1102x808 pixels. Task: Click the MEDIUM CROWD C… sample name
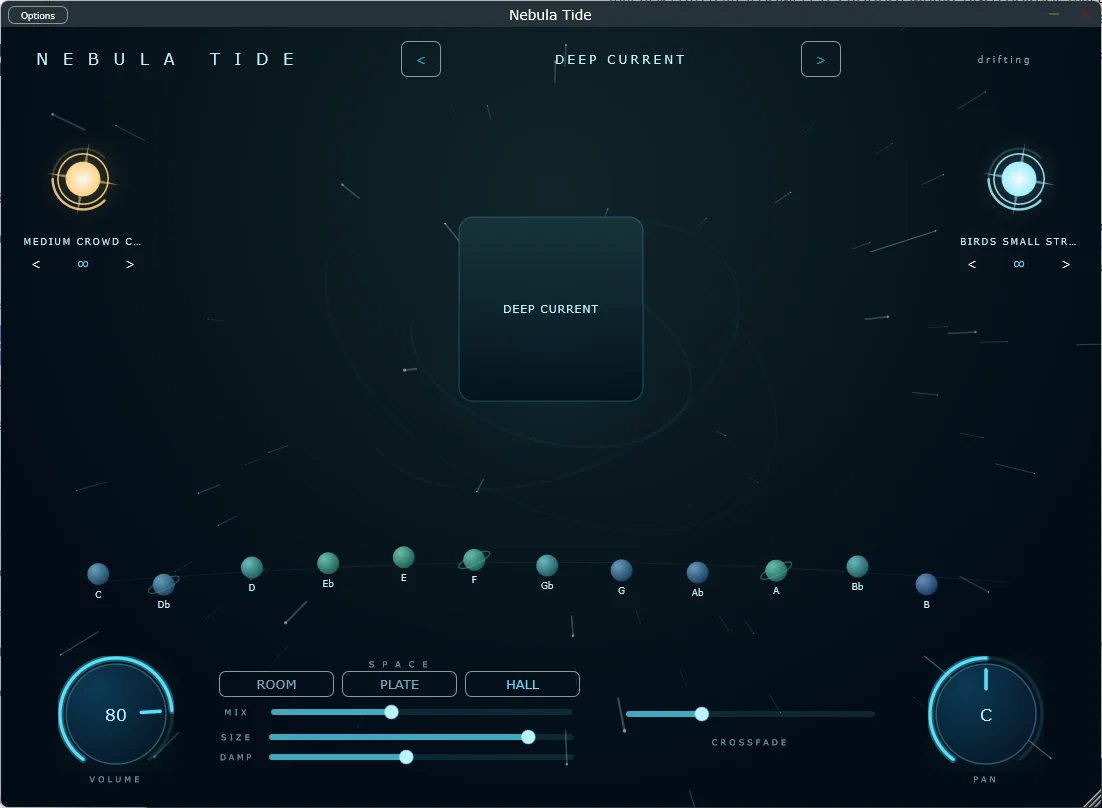click(x=82, y=242)
